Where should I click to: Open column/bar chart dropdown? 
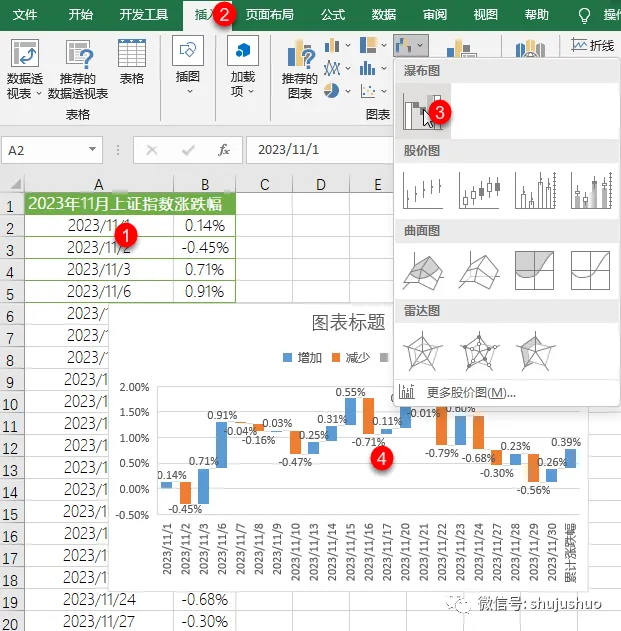pyautogui.click(x=337, y=45)
